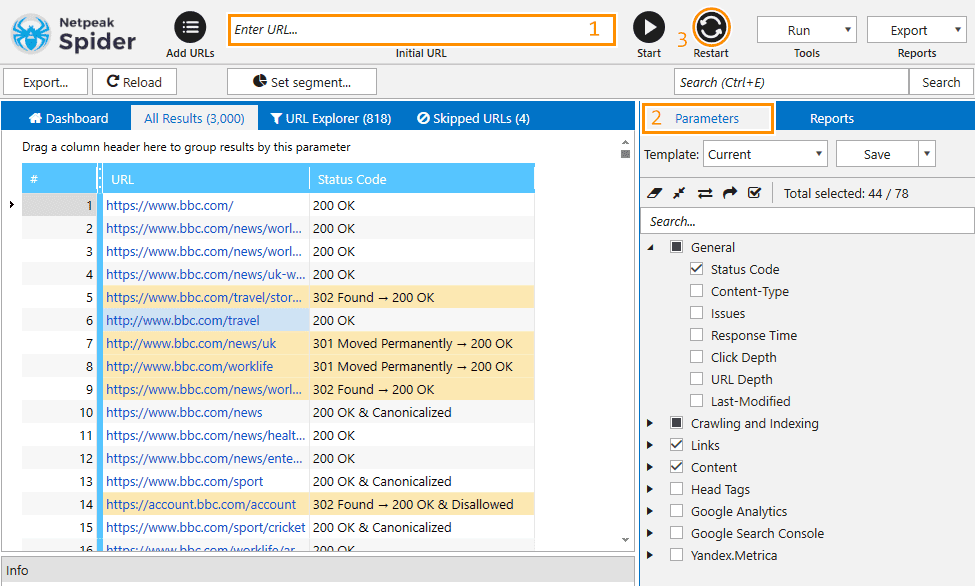Screen dimensions: 975x586
Task: Click the Search (Ctrl+E) field
Action: click(791, 82)
